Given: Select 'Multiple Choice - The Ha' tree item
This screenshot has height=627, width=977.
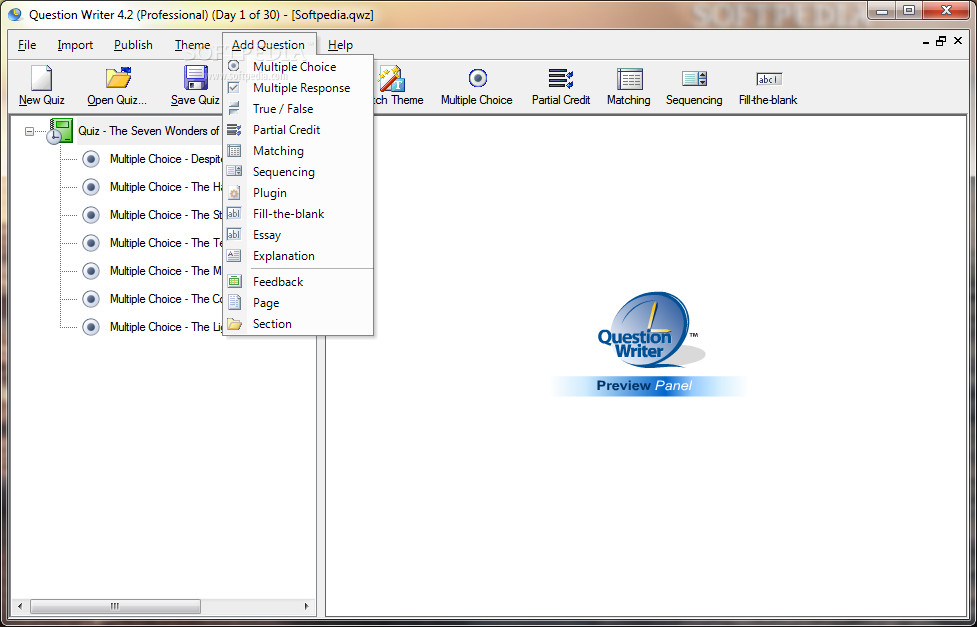Looking at the screenshot, I should [166, 187].
